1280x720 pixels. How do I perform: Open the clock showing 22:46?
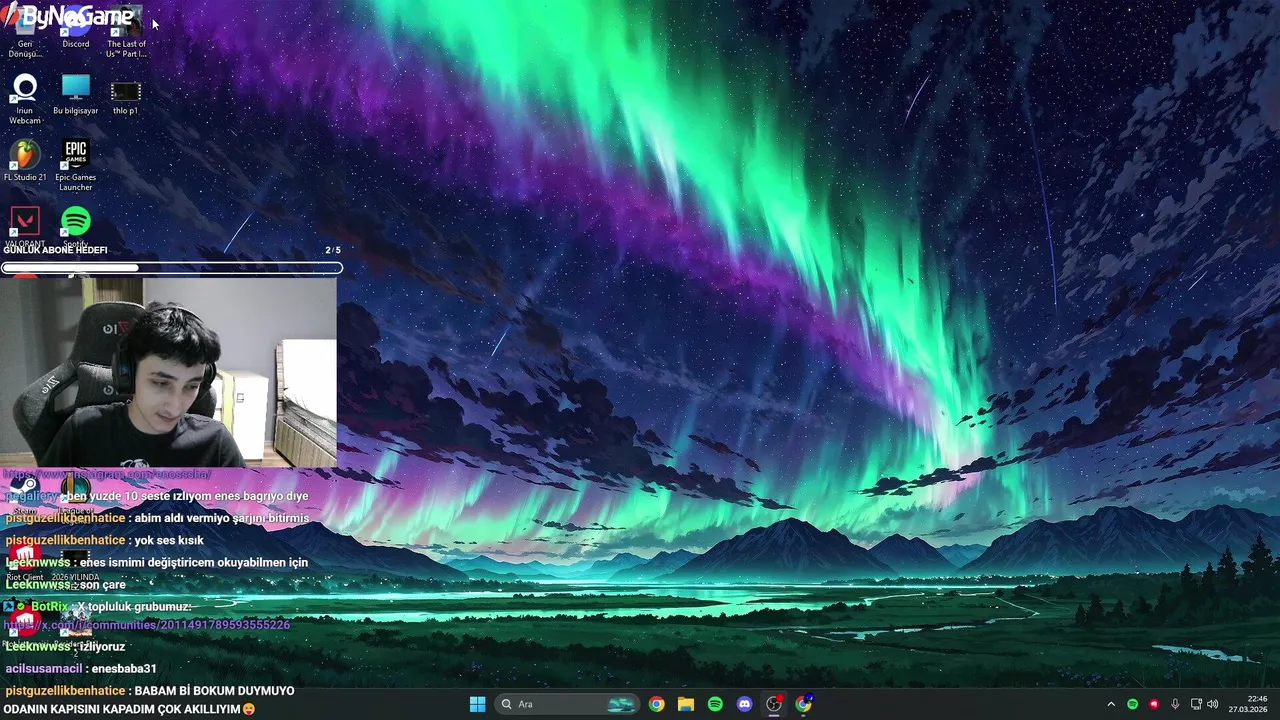click(1248, 704)
